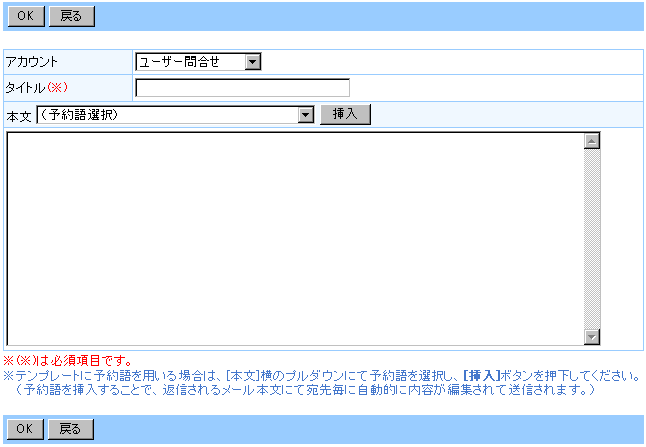Click inside the 本文 body text area
Screen dimensions: 646x447
coord(295,238)
